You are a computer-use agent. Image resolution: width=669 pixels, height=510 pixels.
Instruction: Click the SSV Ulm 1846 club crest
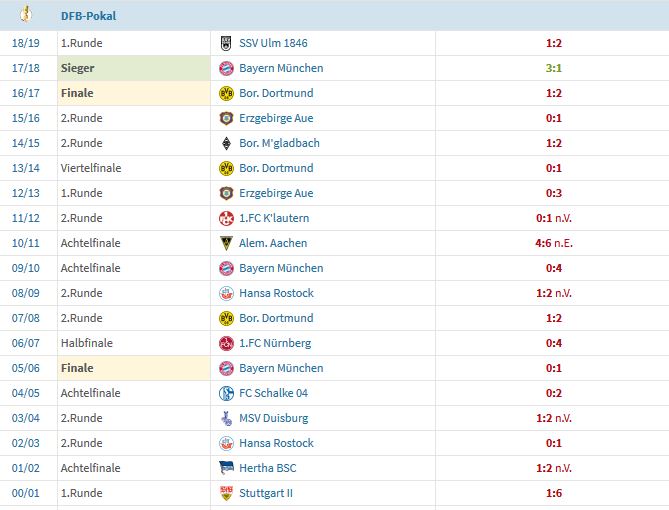[x=226, y=43]
